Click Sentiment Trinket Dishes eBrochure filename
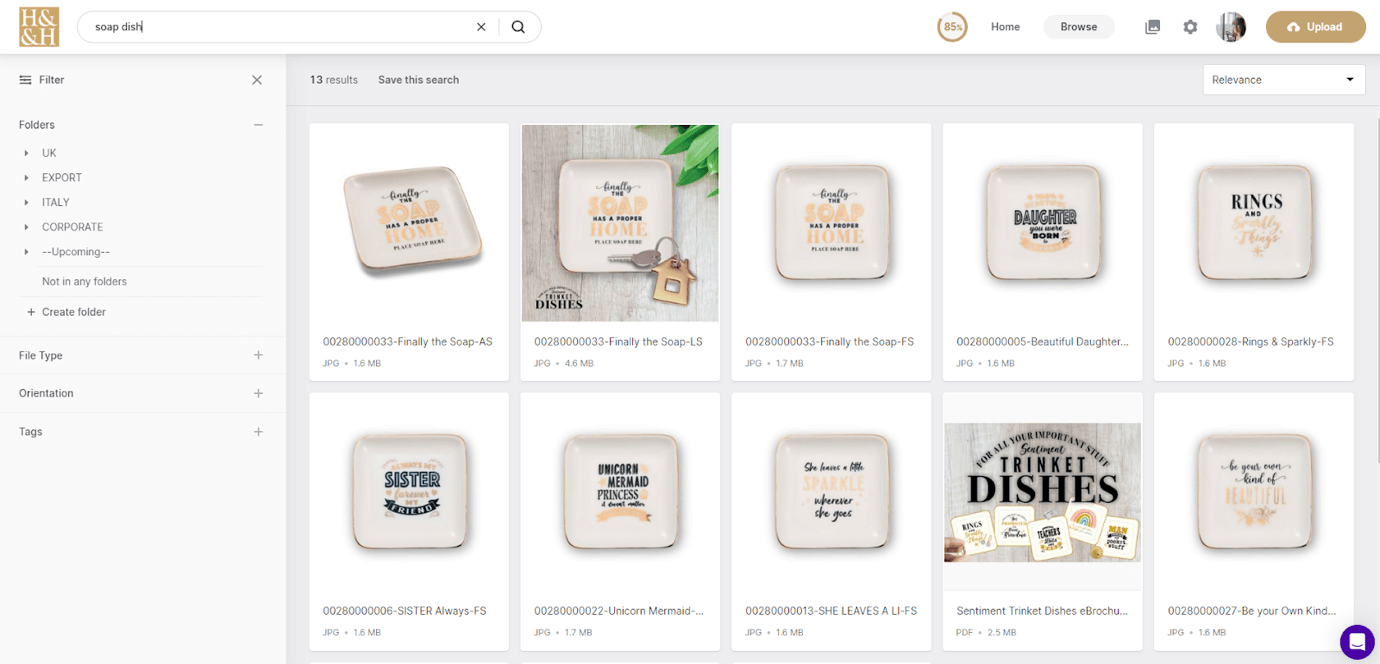This screenshot has width=1380, height=664. [1042, 611]
